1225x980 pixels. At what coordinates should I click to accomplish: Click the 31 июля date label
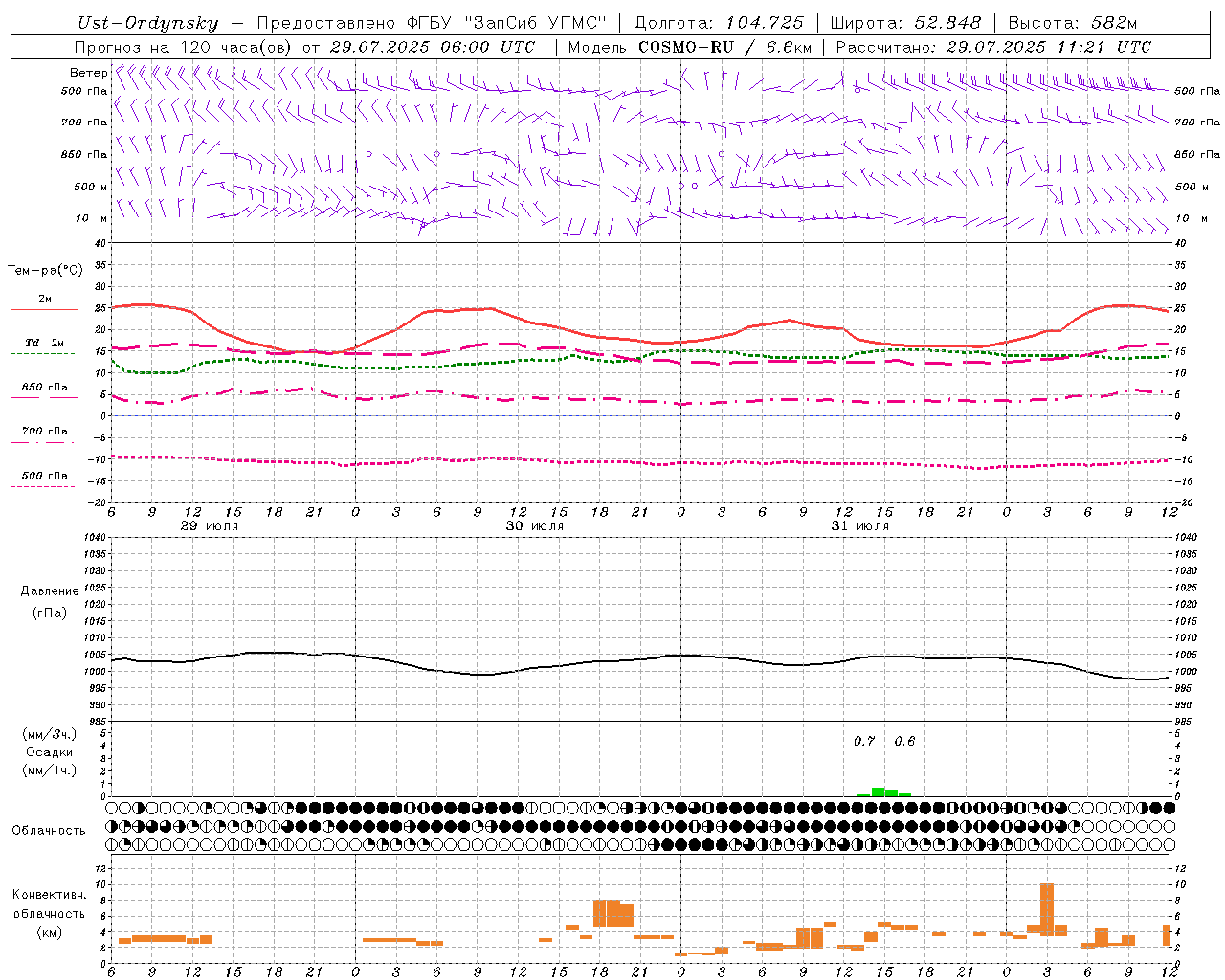[x=860, y=526]
